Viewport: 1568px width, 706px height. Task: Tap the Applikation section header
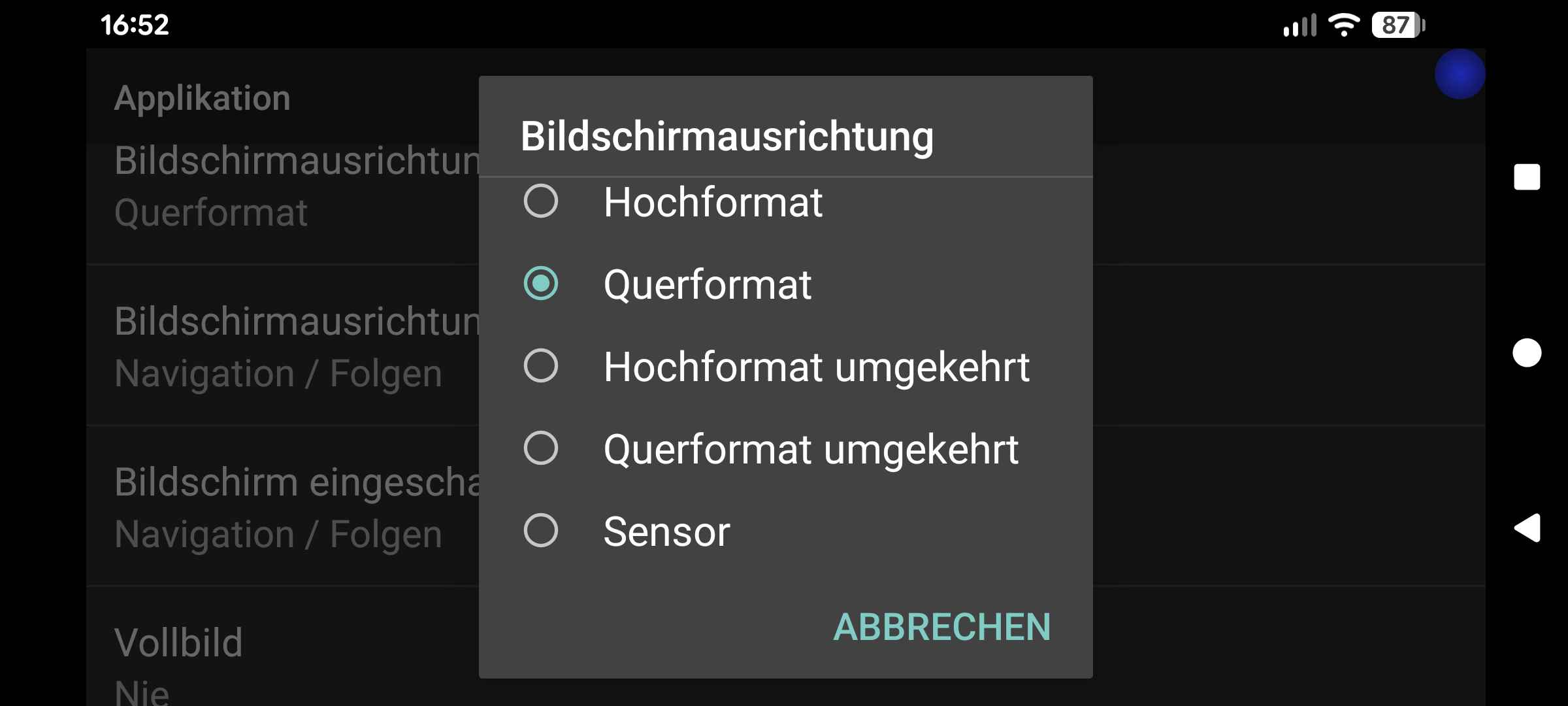pyautogui.click(x=203, y=98)
